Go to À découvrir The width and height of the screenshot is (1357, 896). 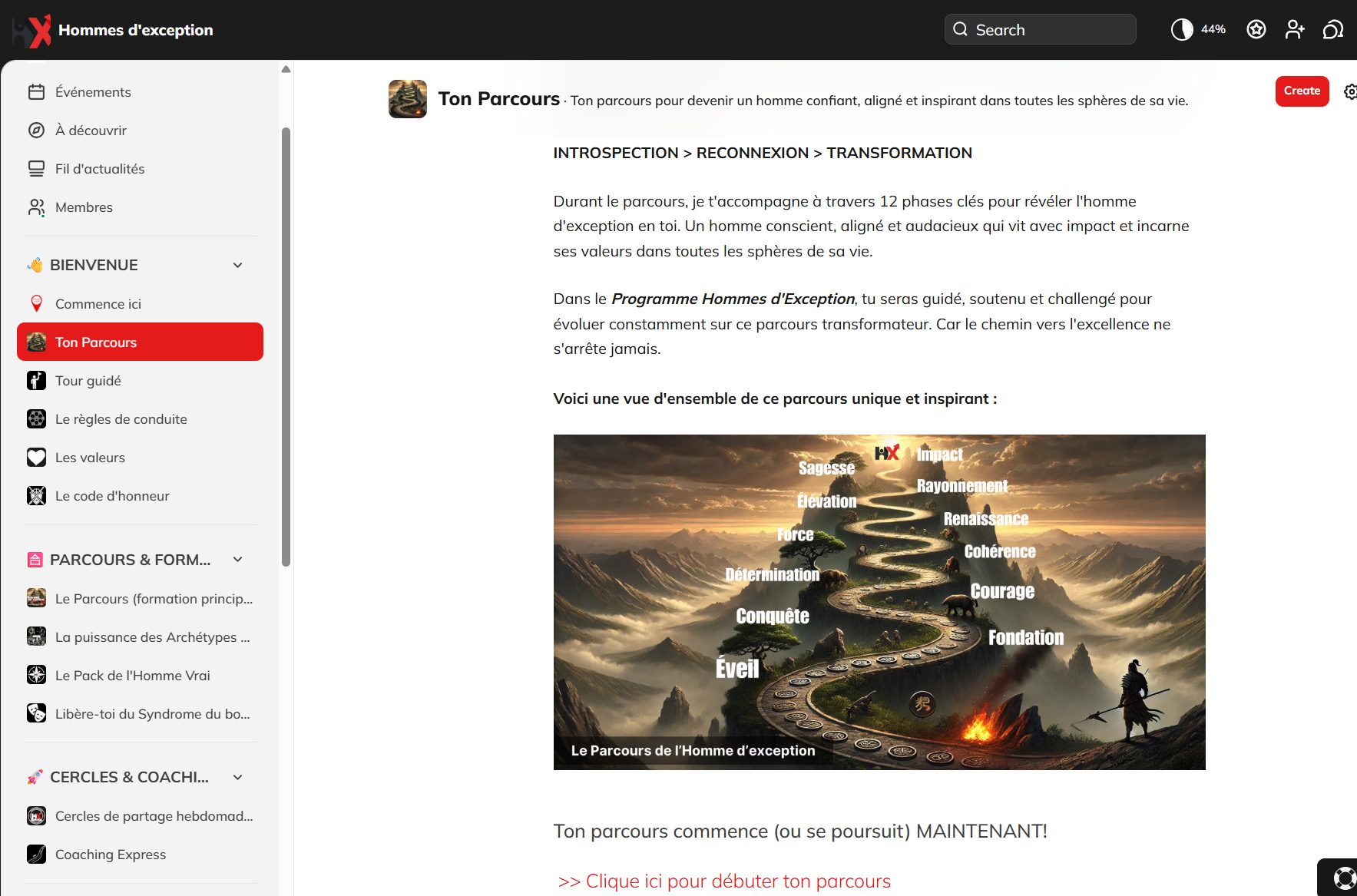click(140, 131)
